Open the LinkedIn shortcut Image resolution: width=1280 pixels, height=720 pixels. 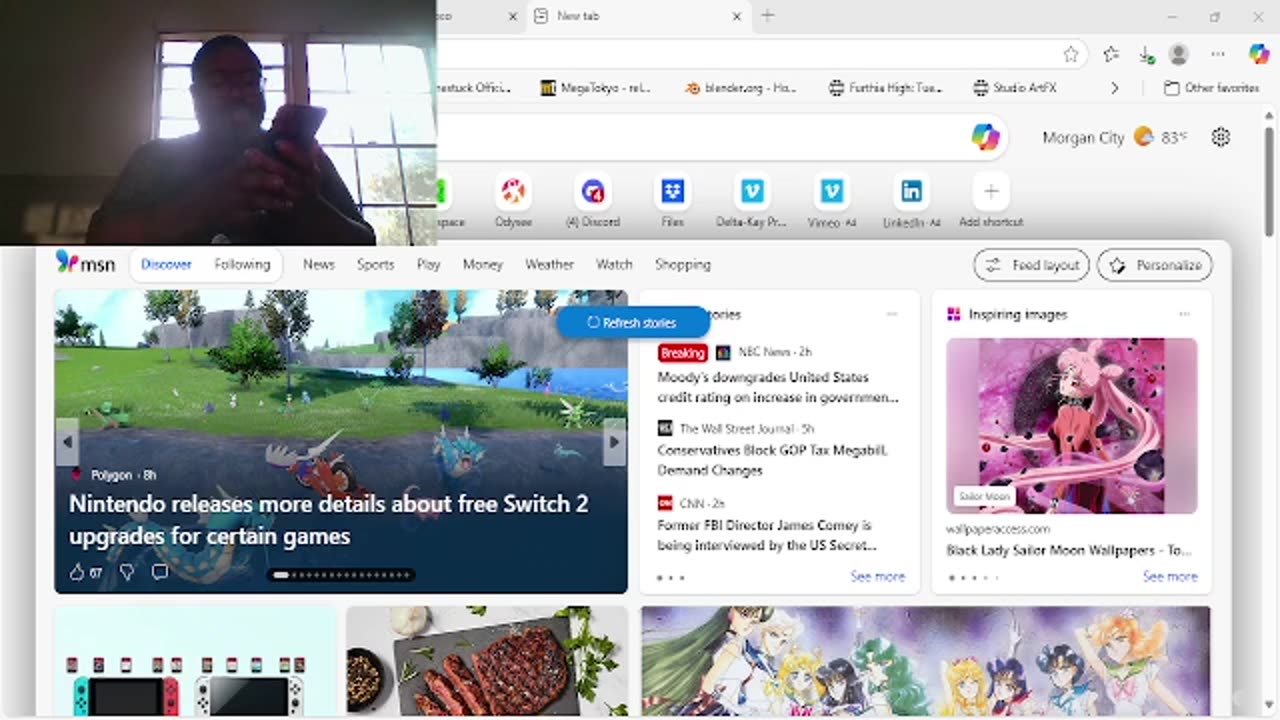click(x=911, y=200)
